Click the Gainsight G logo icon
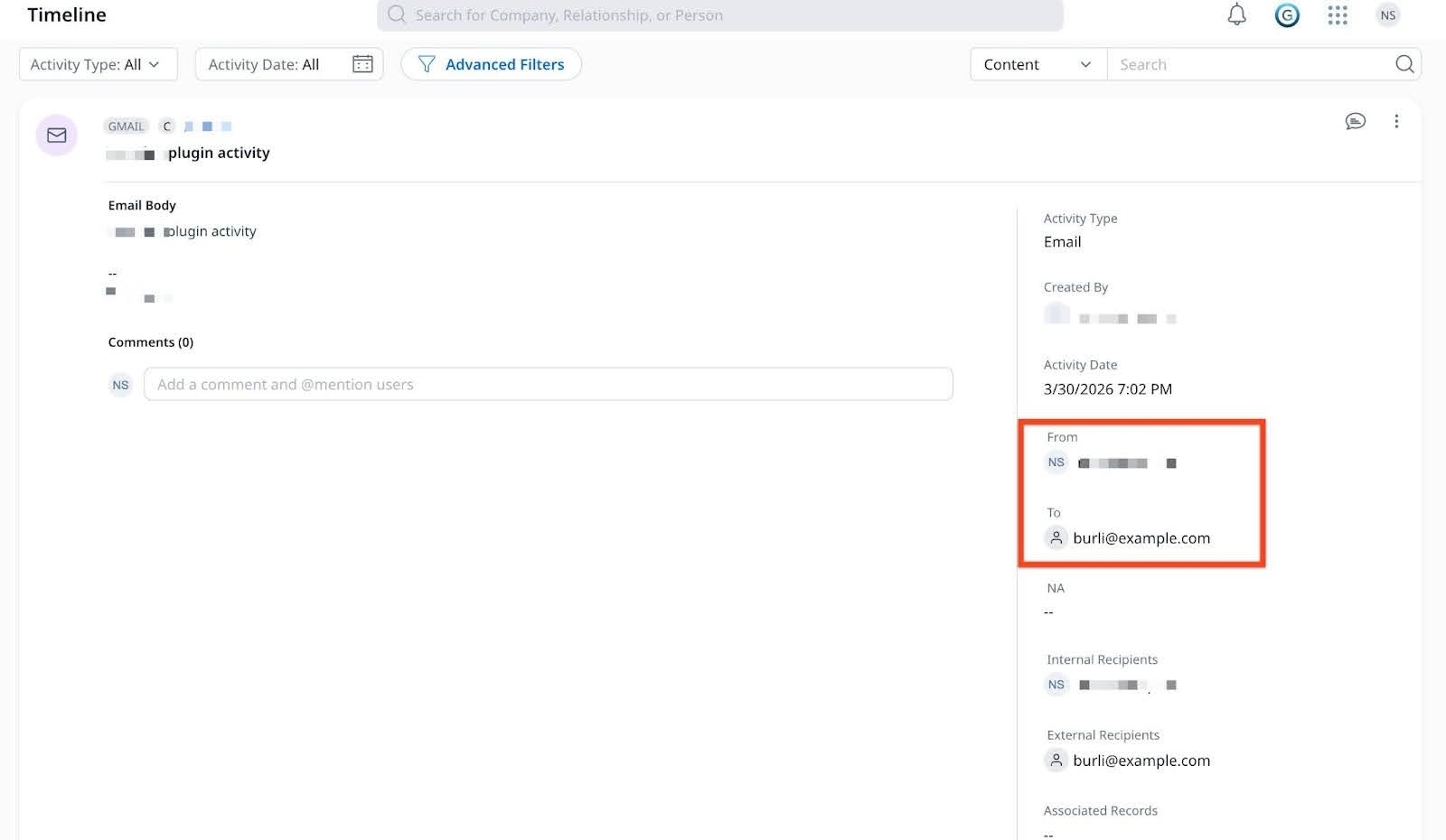 pos(1287,14)
